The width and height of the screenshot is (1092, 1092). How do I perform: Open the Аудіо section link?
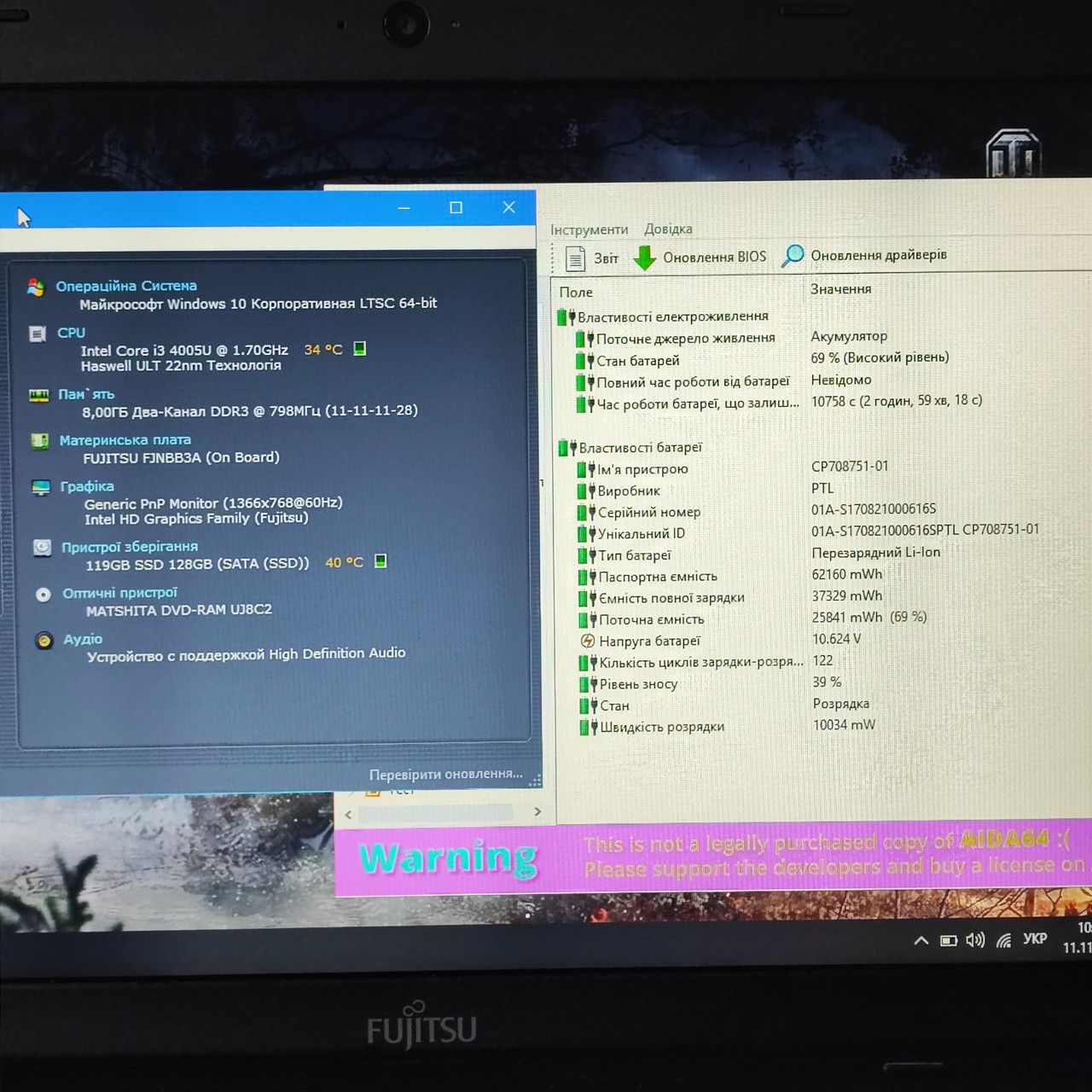click(83, 639)
